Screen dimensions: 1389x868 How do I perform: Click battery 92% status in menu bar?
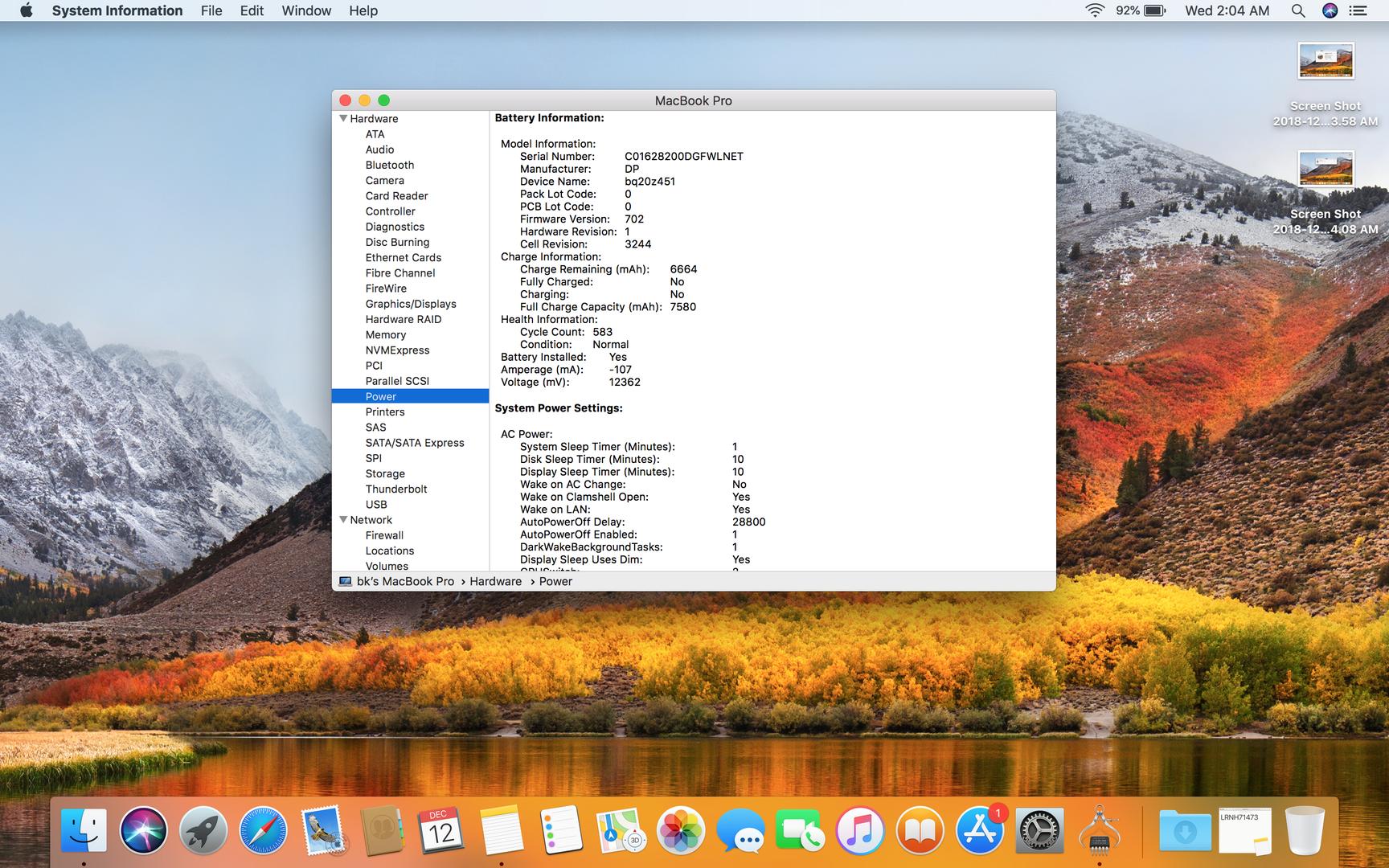click(x=1141, y=10)
